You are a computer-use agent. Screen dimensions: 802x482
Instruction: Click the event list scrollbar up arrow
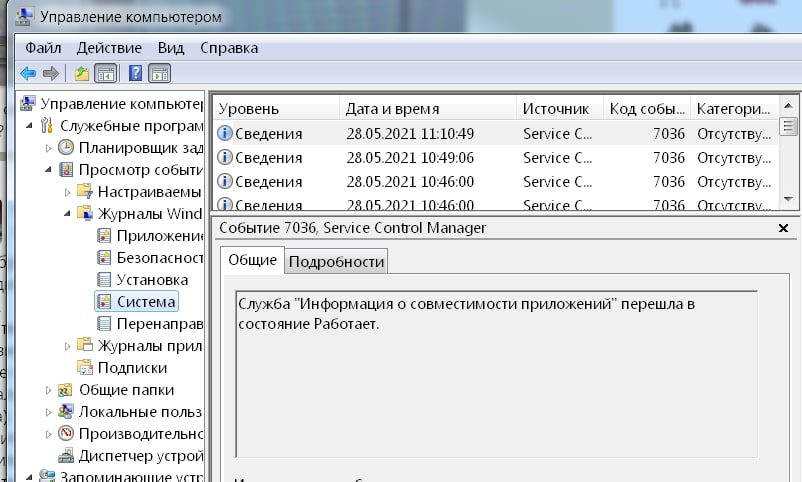click(788, 105)
